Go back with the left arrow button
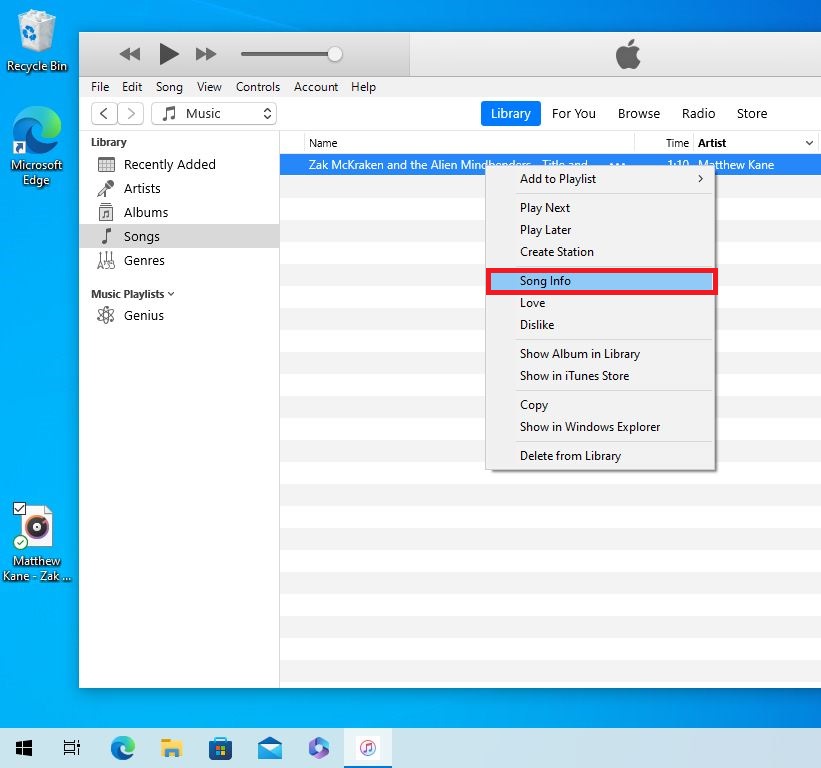The height and width of the screenshot is (768, 821). coord(104,114)
